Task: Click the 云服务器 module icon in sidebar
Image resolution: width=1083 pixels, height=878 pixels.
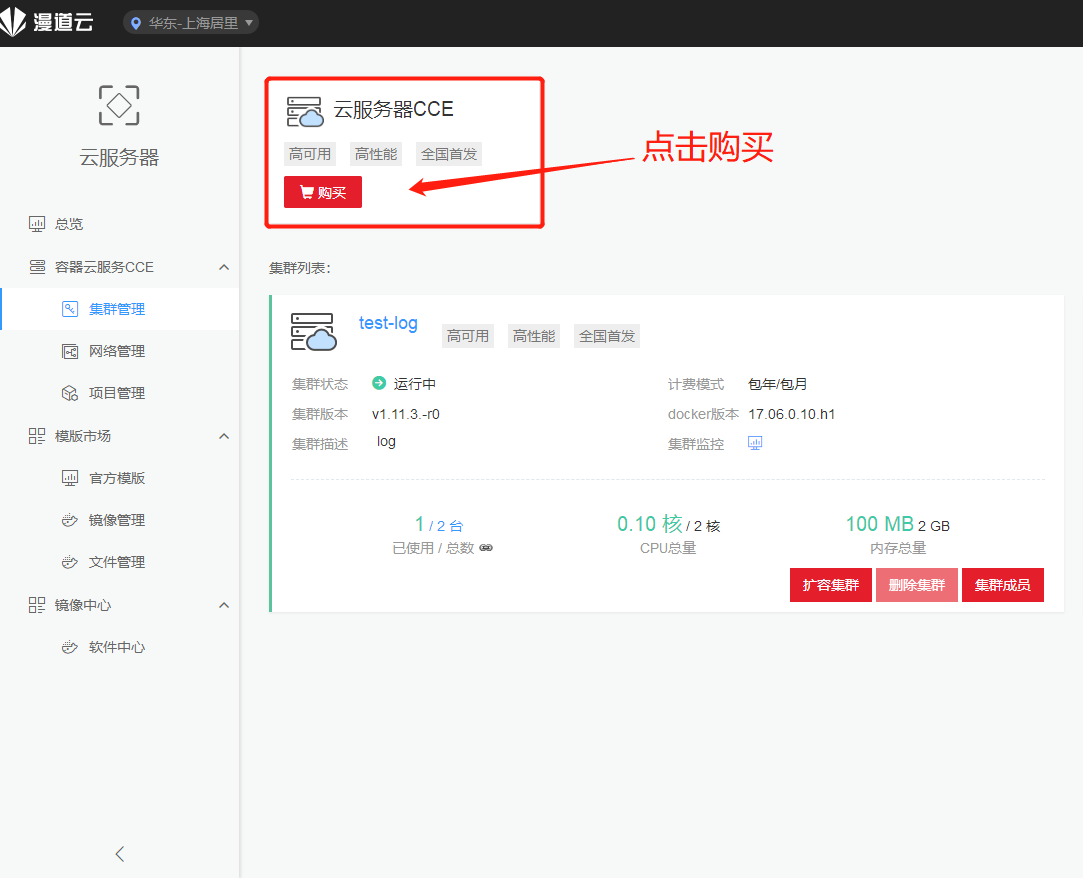Action: 119,106
